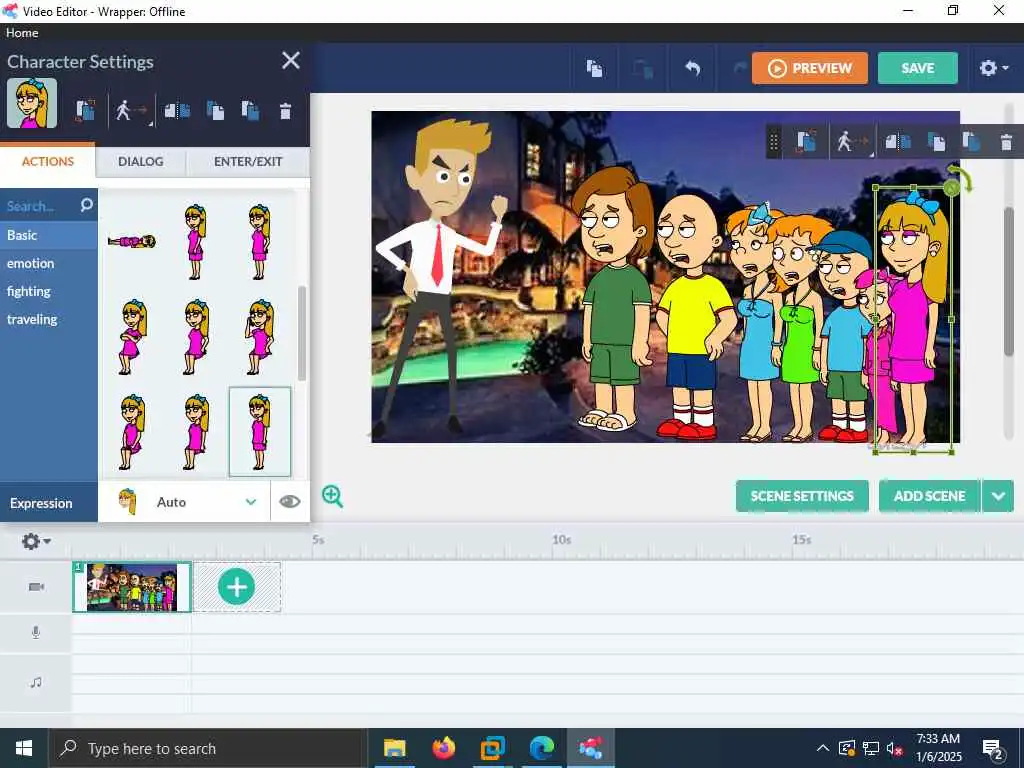The height and width of the screenshot is (768, 1024).
Task: Click the search magnifier icon
Action: [x=87, y=206]
